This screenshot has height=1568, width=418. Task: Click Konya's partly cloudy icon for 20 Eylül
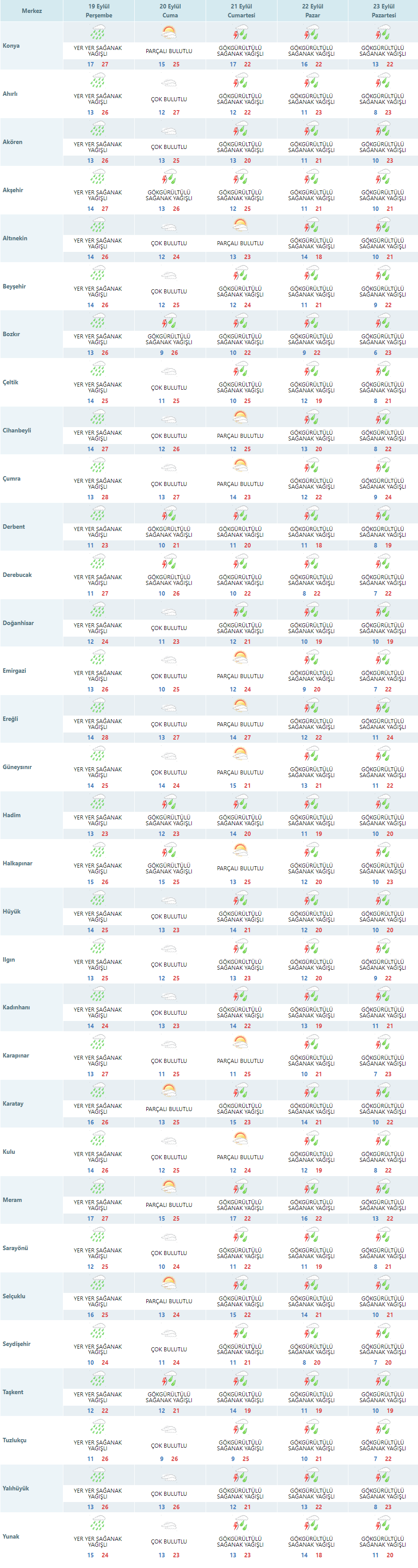(x=169, y=33)
